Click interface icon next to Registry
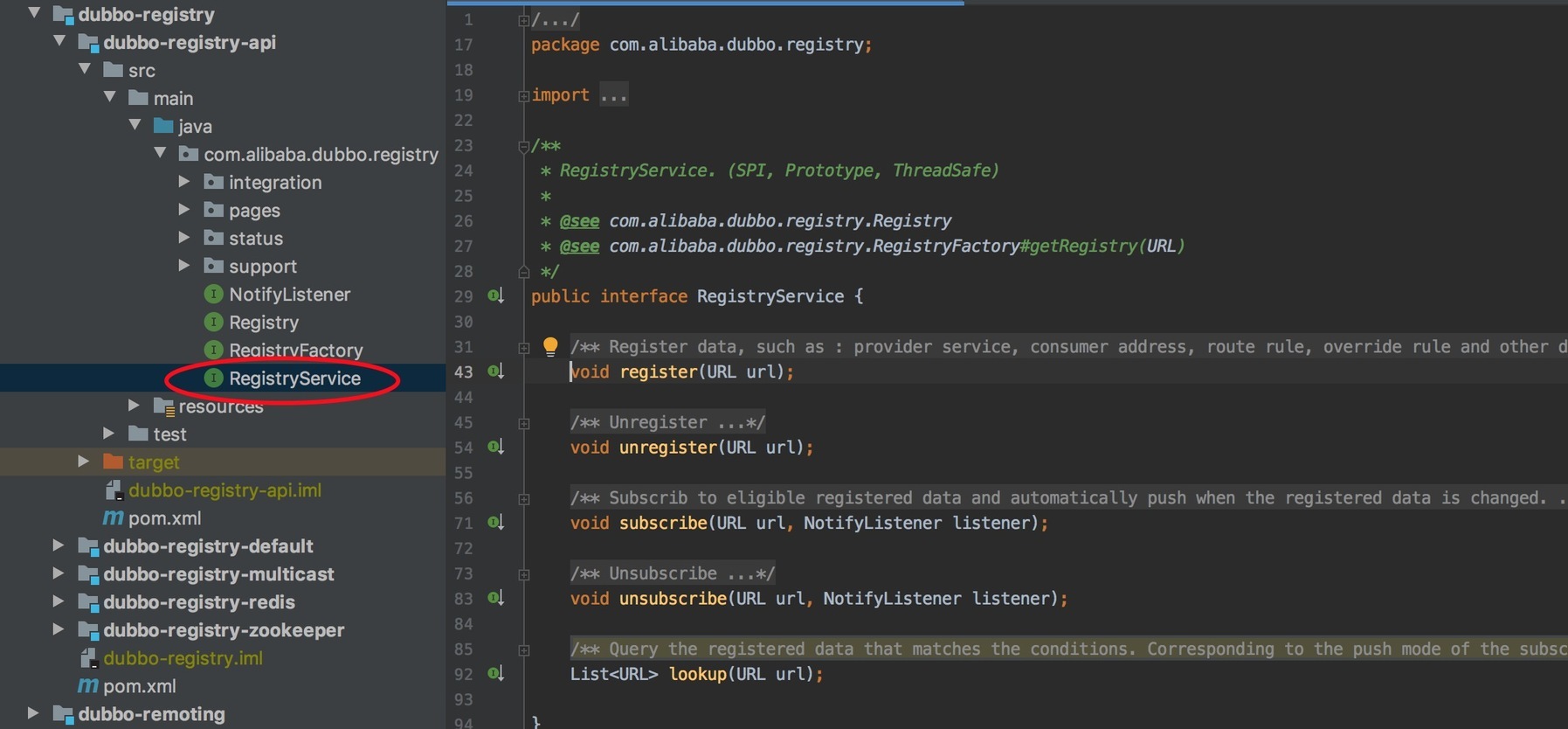The image size is (1568, 729). pos(213,323)
